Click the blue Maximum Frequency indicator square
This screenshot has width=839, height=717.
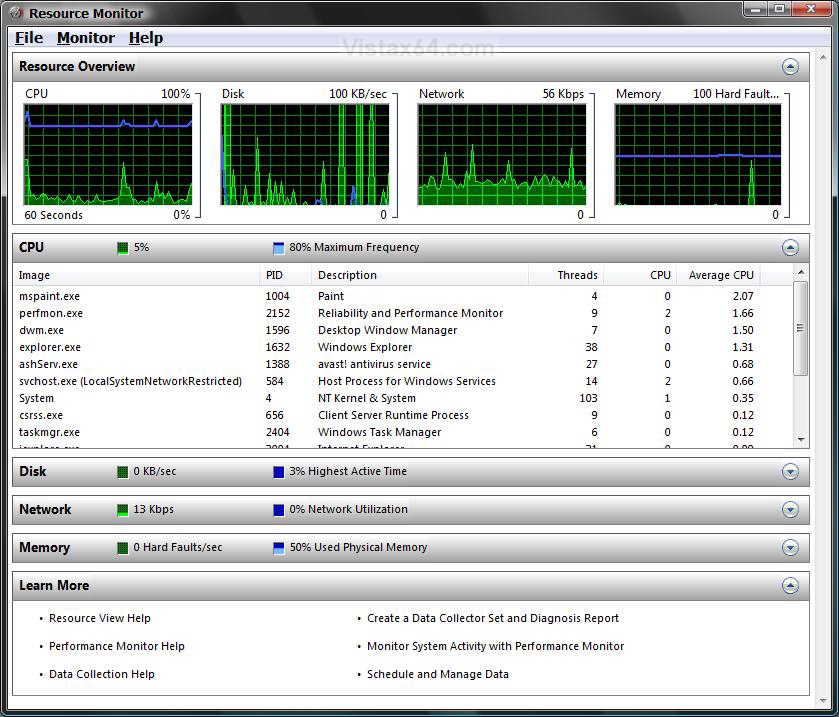click(278, 248)
